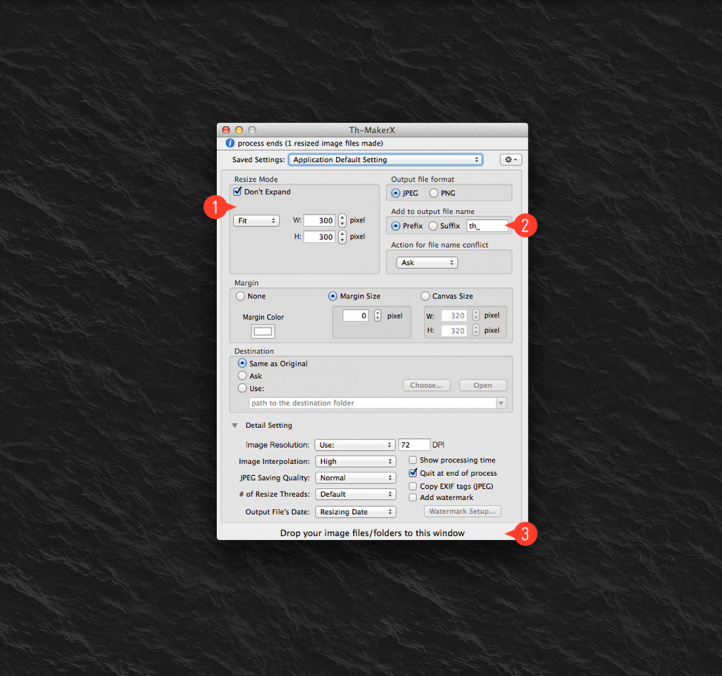The width and height of the screenshot is (722, 676).
Task: Click the resize height H field
Action: [319, 237]
